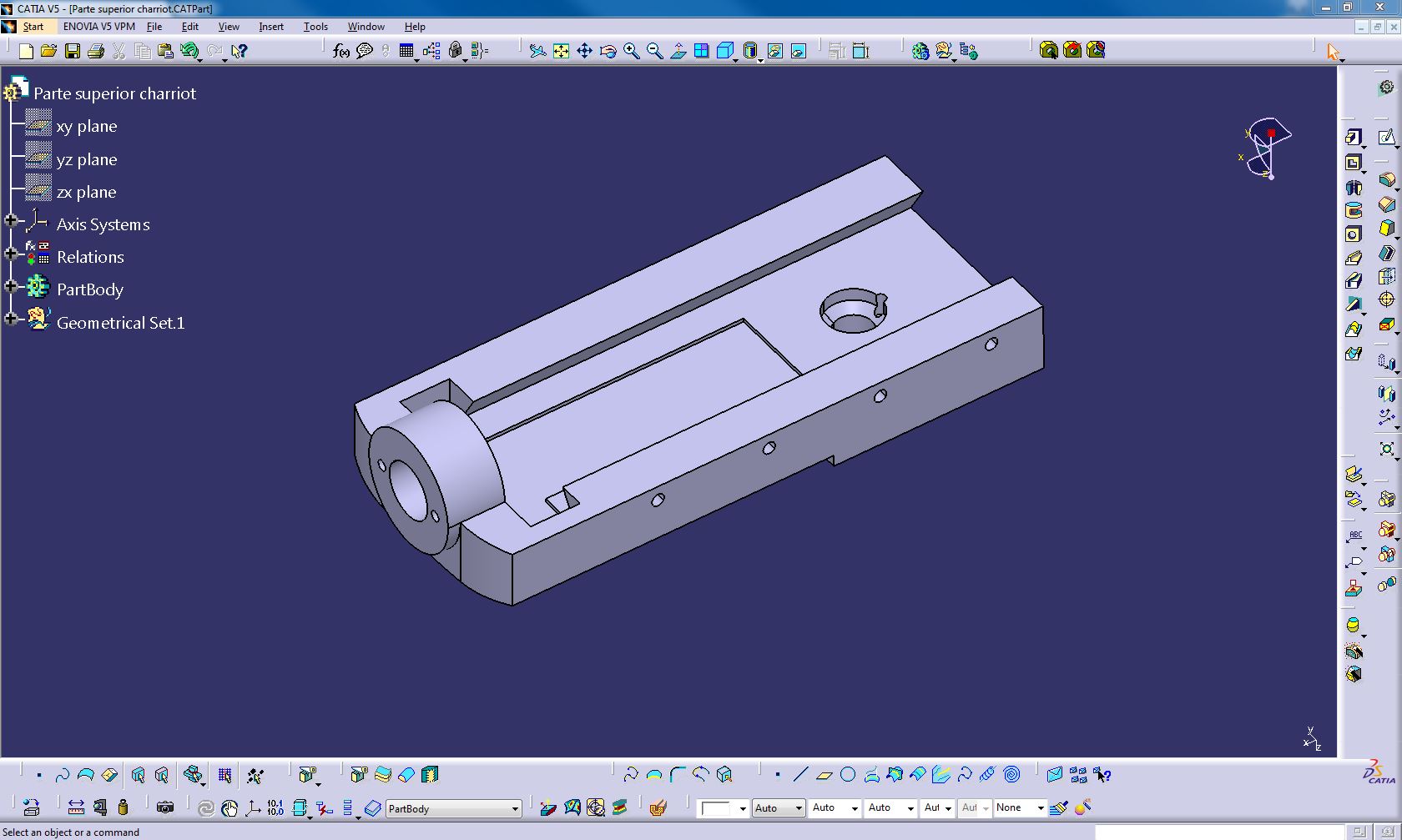Click the Measure Between icon

click(76, 807)
